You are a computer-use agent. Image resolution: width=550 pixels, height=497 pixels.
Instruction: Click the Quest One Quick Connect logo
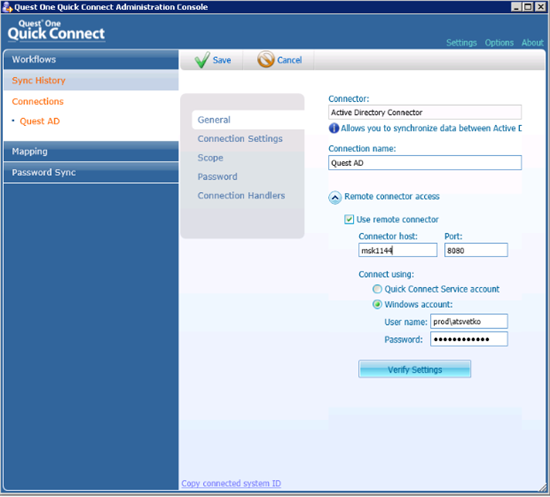point(56,31)
